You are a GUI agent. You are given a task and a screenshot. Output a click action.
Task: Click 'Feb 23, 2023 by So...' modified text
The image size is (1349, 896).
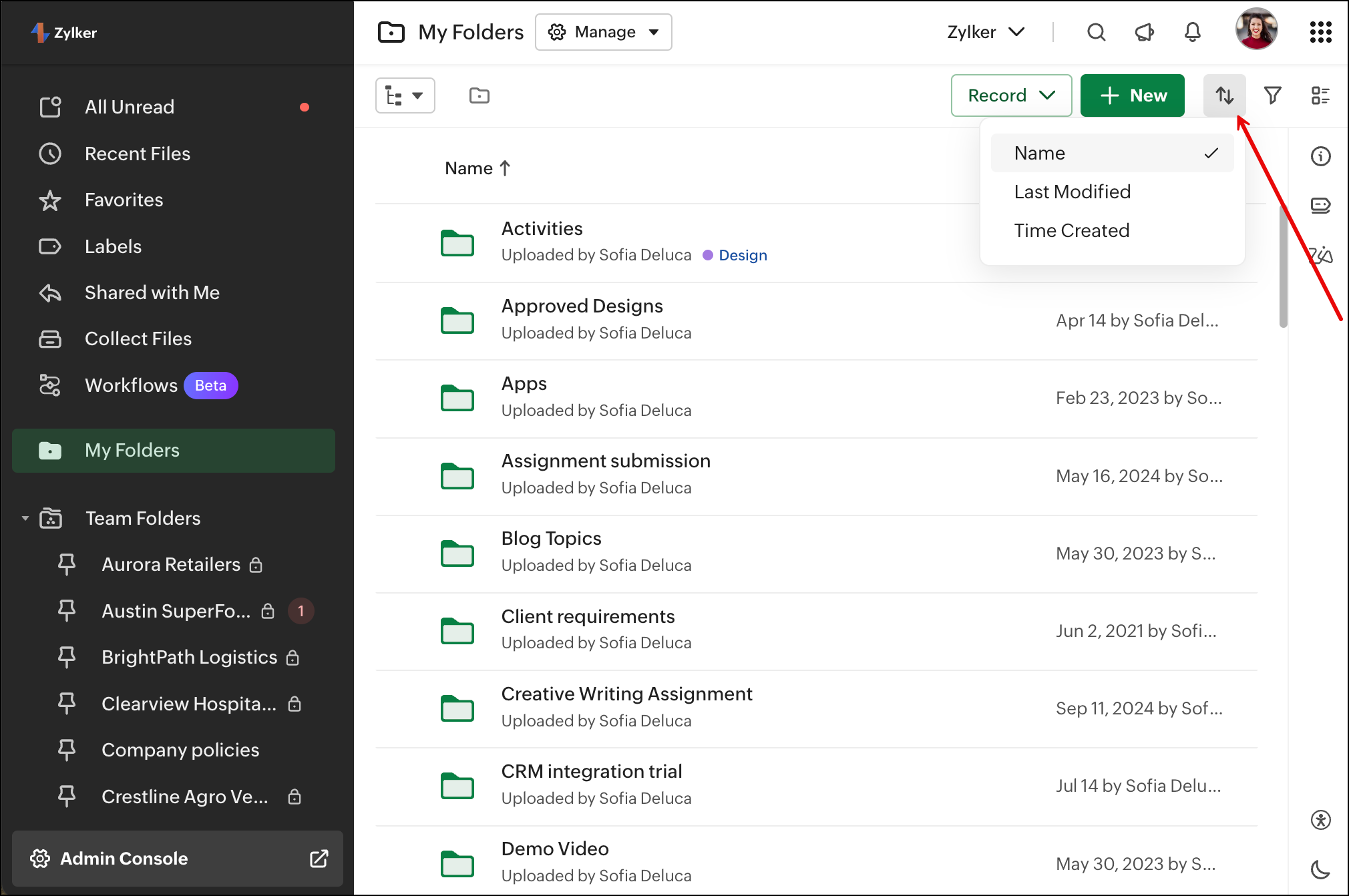[1139, 399]
